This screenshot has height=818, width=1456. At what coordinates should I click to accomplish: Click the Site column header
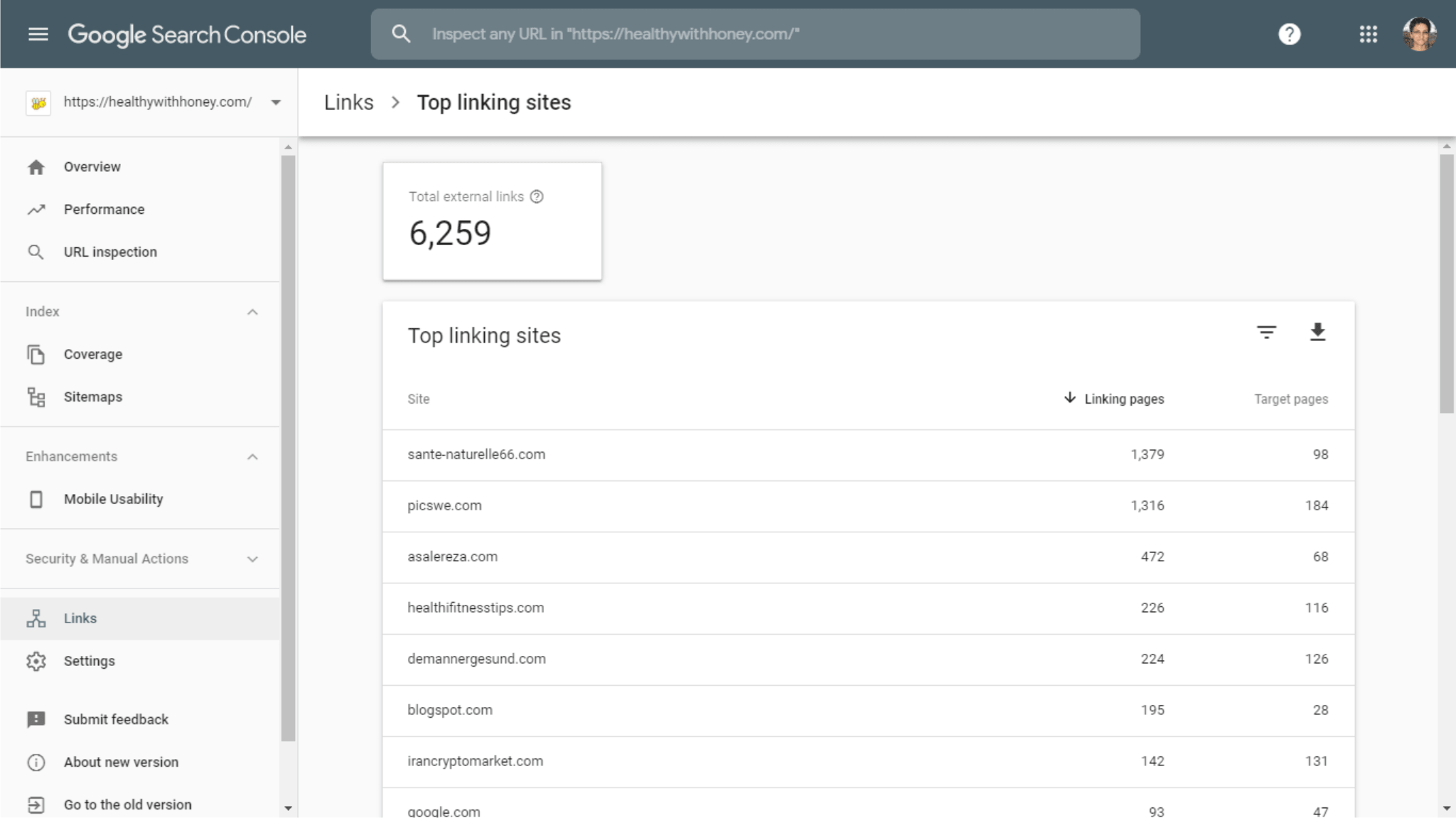(419, 399)
